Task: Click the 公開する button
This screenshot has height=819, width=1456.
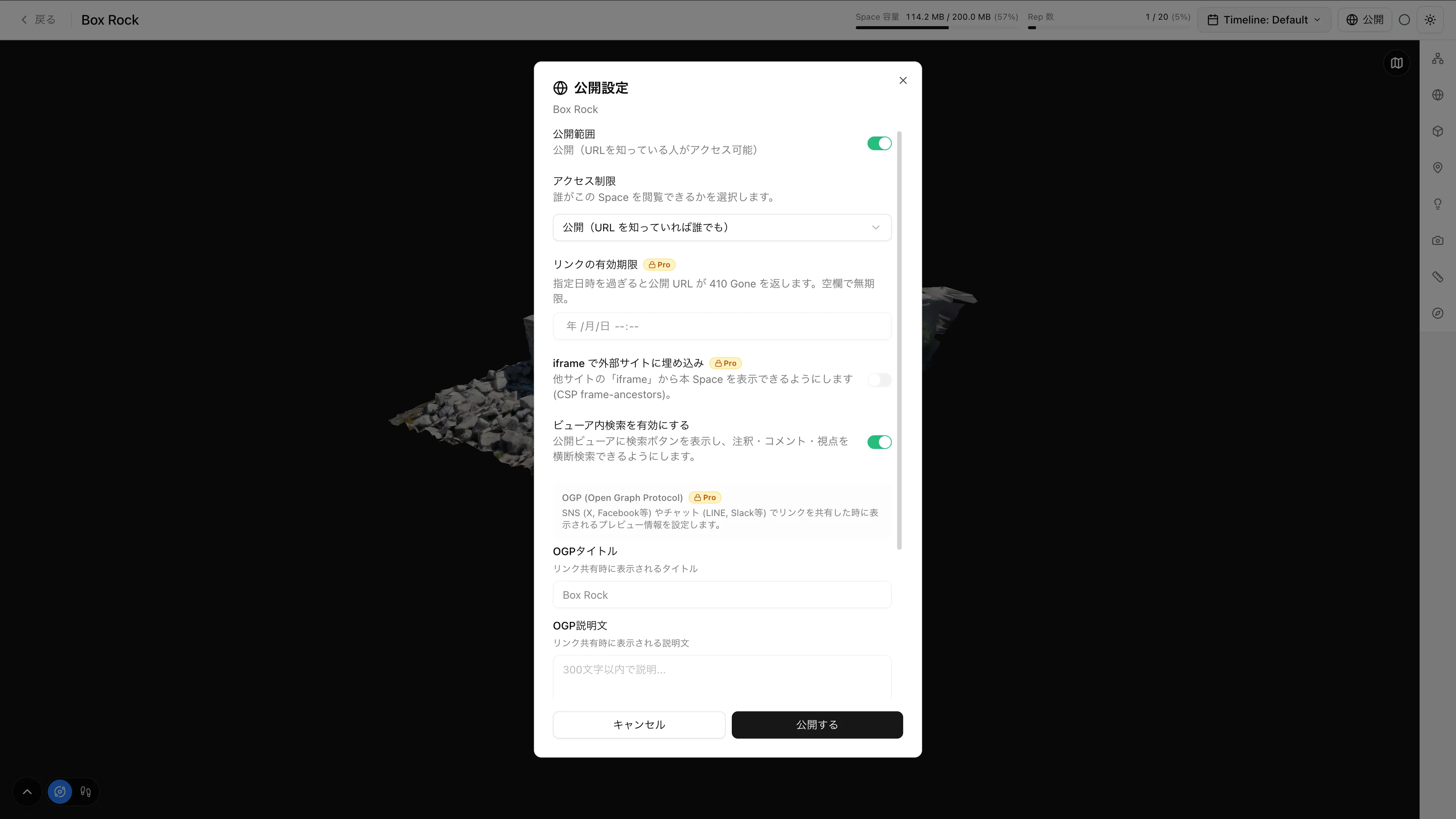Action: click(817, 725)
